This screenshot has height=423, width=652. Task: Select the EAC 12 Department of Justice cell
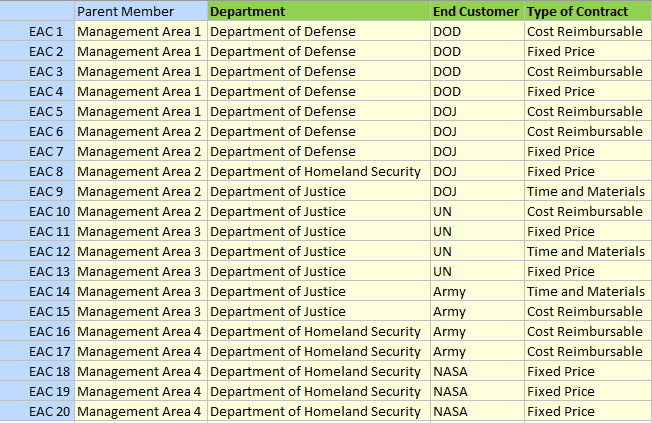pos(319,251)
